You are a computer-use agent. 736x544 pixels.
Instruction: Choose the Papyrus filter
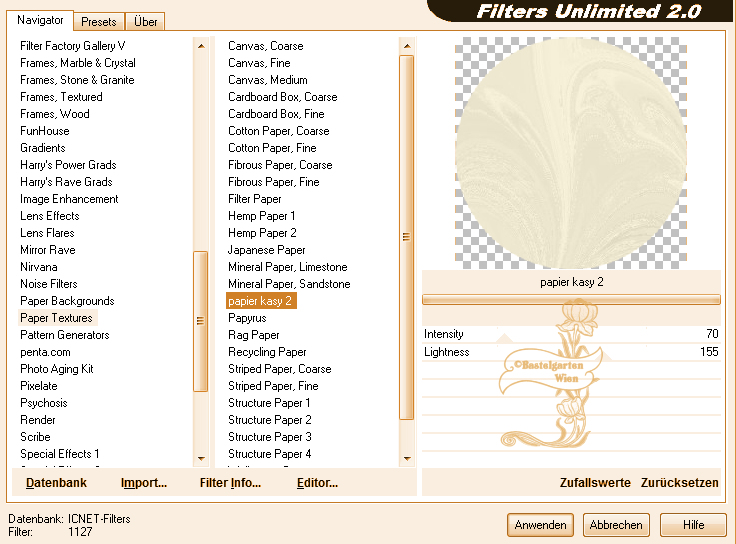(247, 318)
